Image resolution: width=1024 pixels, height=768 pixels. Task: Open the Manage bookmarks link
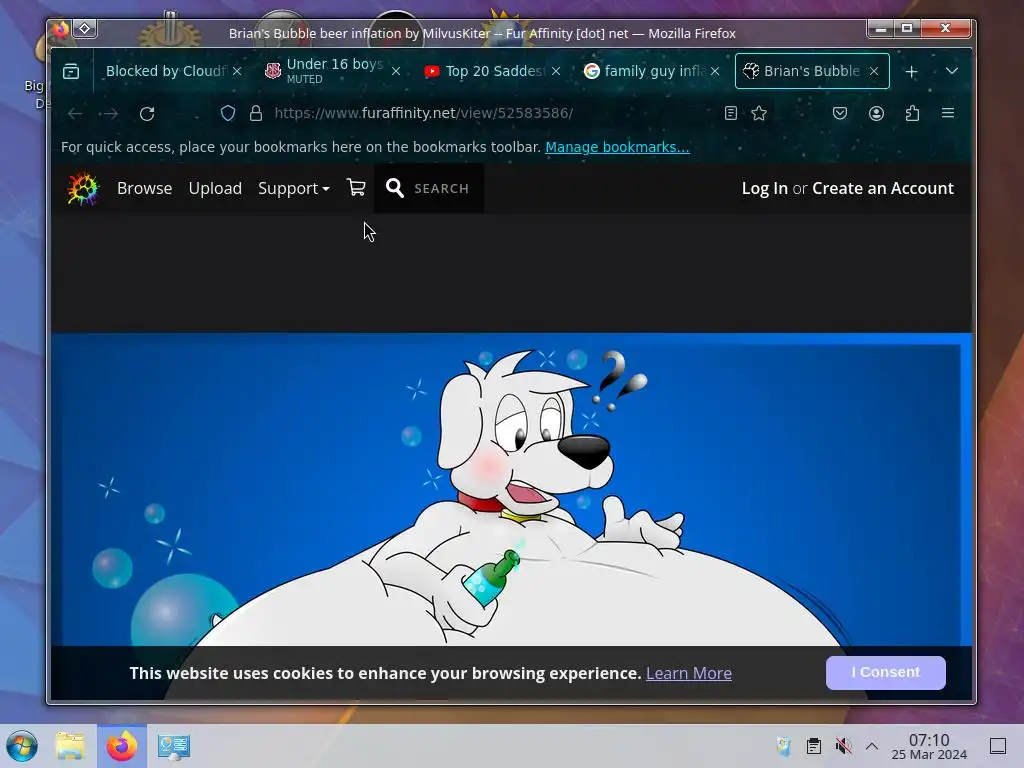click(617, 147)
